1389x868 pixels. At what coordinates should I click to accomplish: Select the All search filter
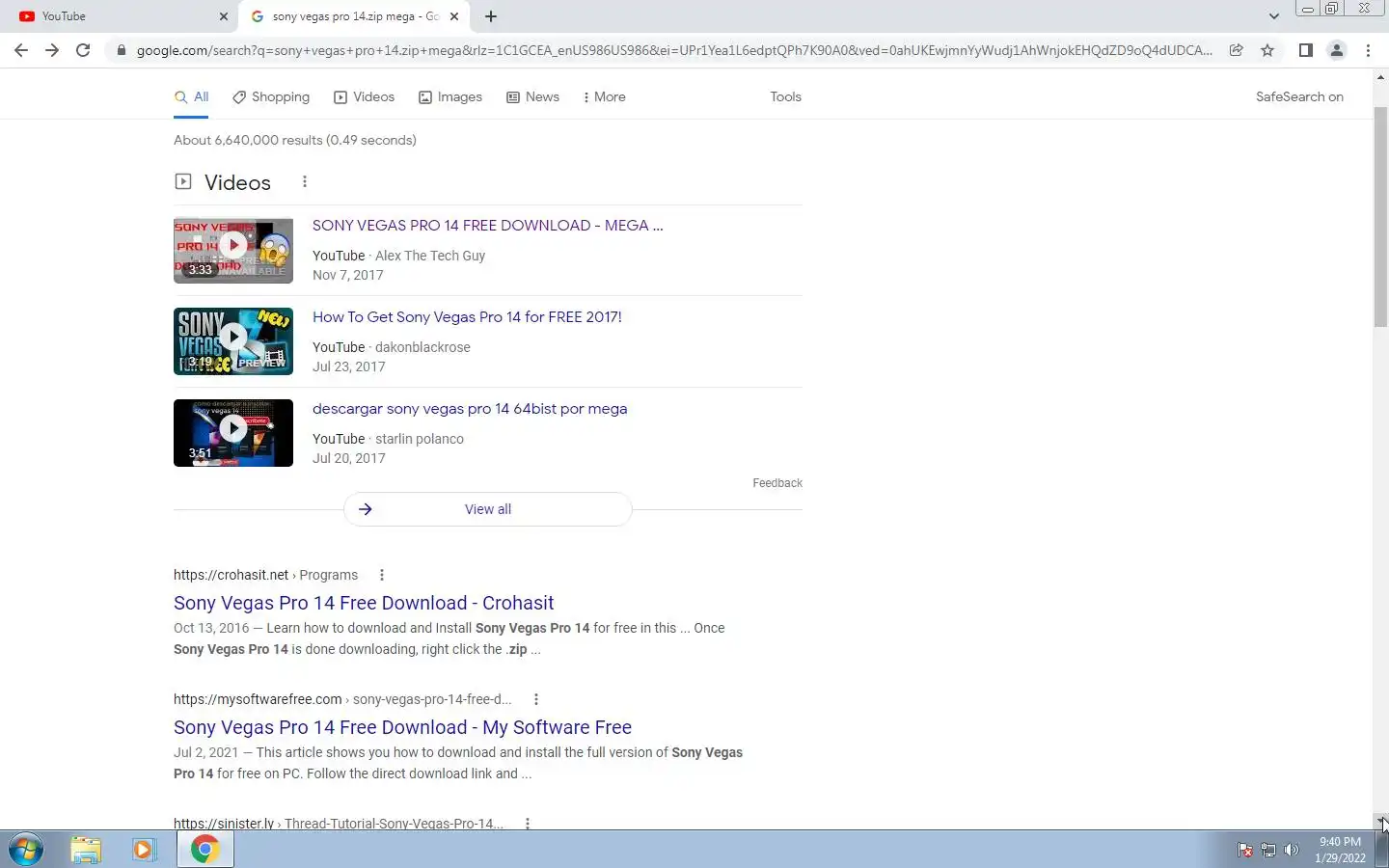coord(191,96)
